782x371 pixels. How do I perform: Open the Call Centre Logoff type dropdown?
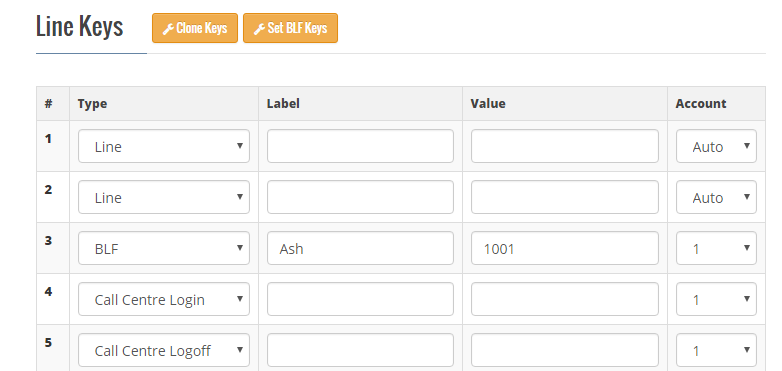tap(164, 350)
